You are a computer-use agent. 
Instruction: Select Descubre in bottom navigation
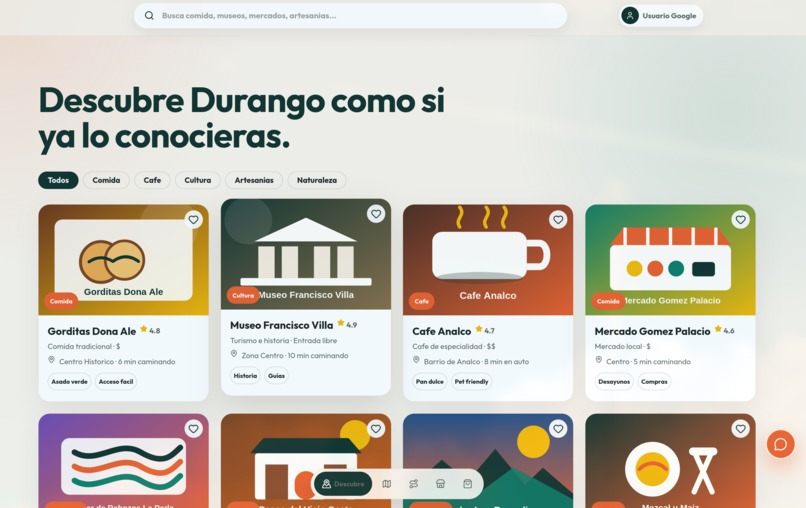click(343, 484)
